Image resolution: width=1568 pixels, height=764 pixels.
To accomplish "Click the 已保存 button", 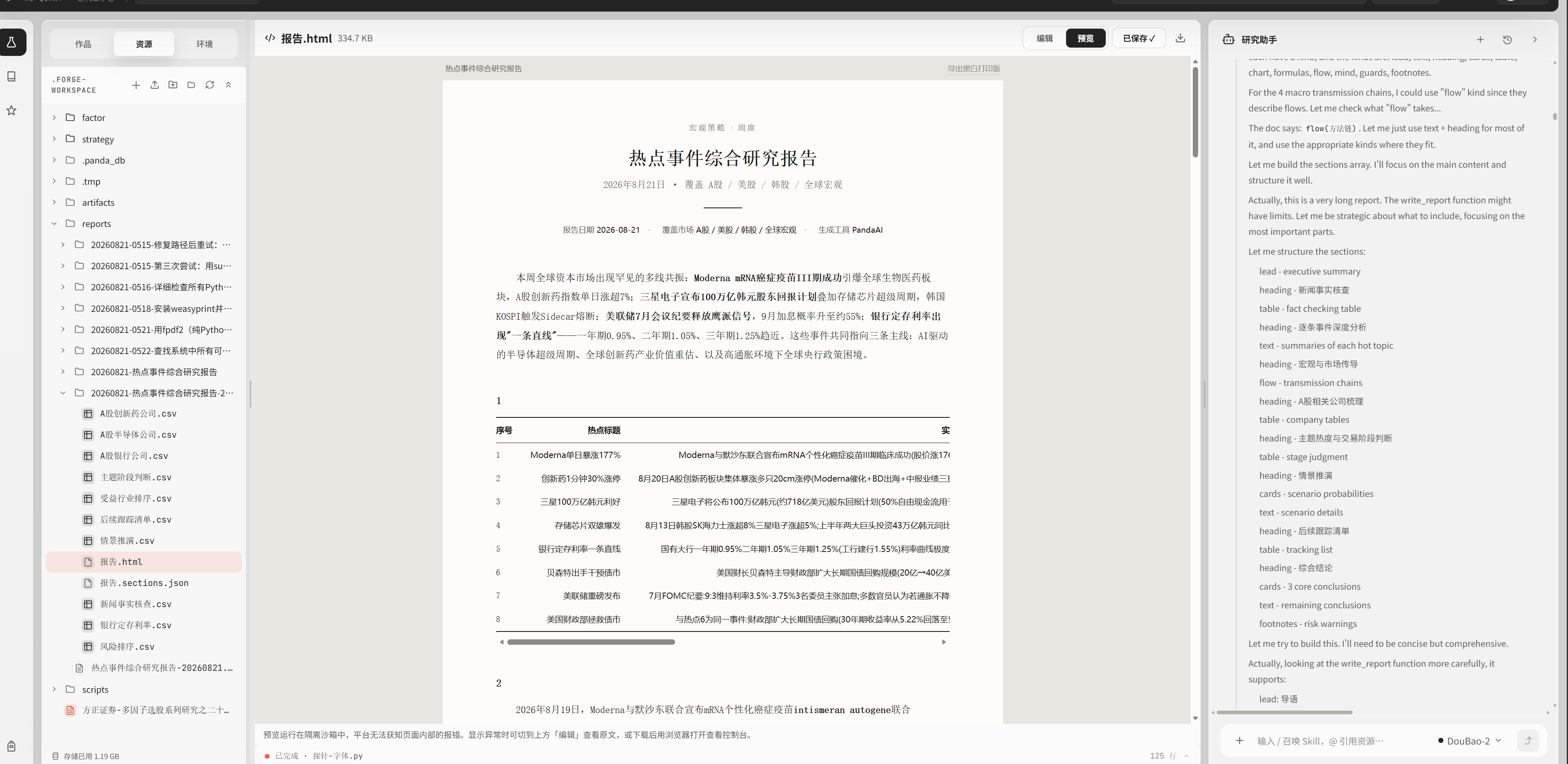I will (x=1138, y=38).
